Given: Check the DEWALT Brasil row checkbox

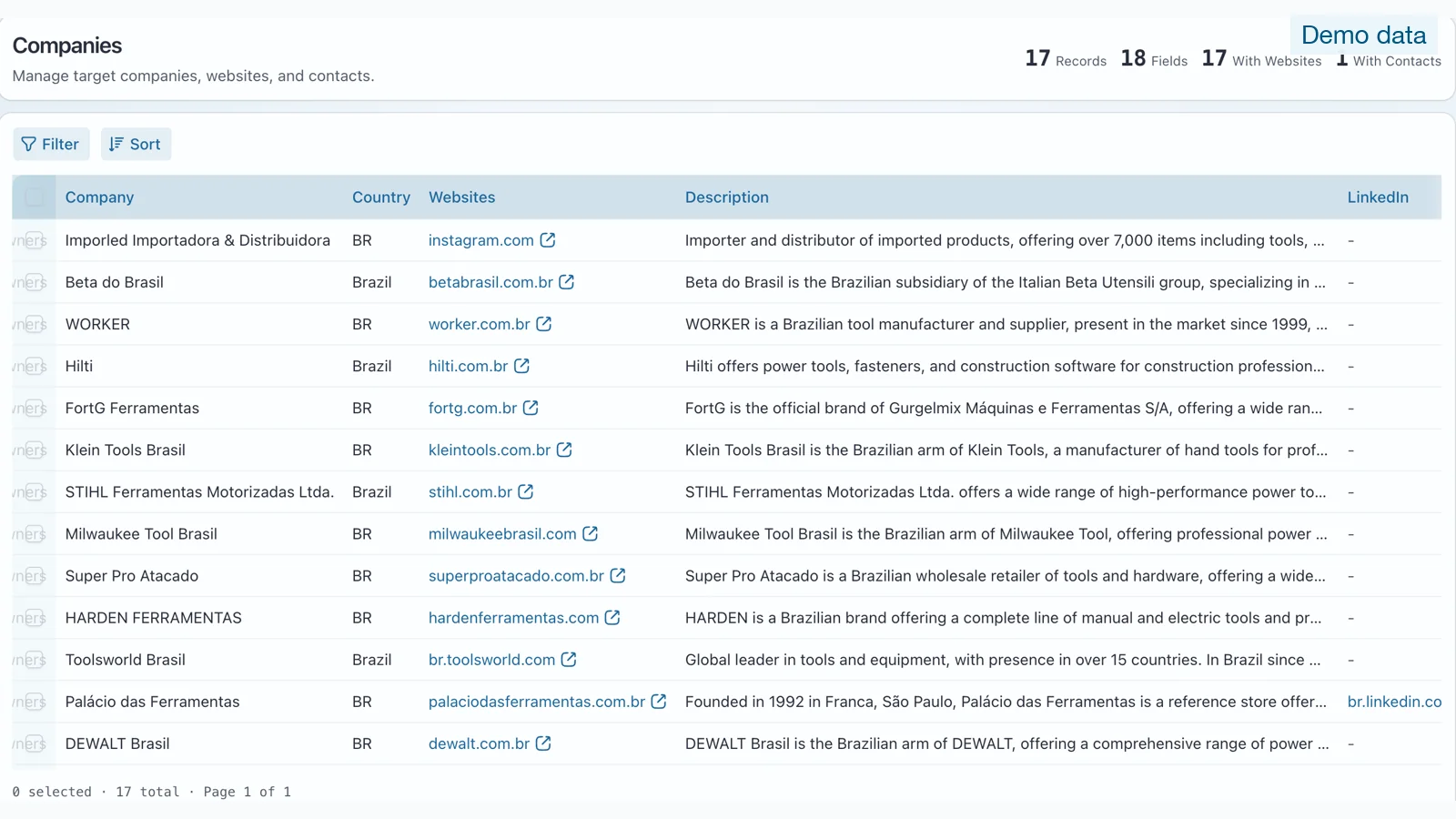Looking at the screenshot, I should click(35, 743).
